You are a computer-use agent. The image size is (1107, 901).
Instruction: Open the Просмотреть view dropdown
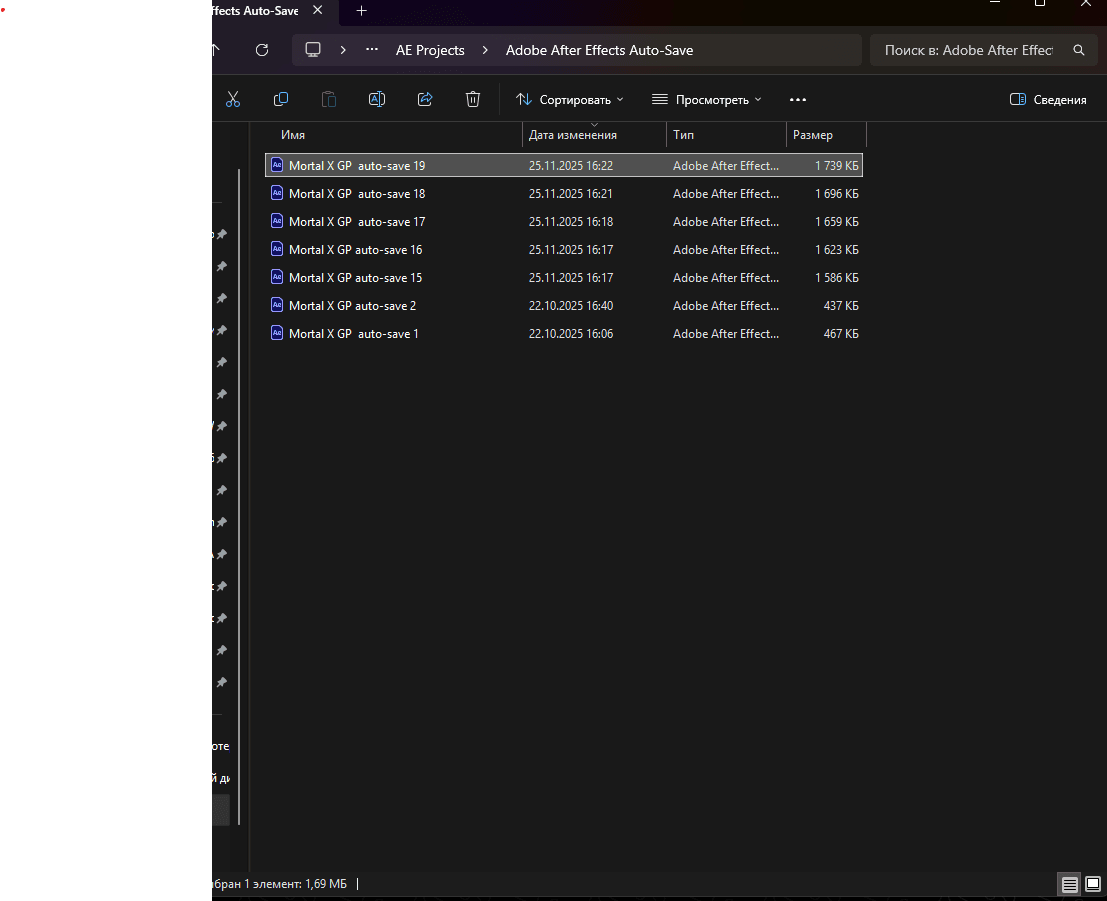(x=706, y=99)
